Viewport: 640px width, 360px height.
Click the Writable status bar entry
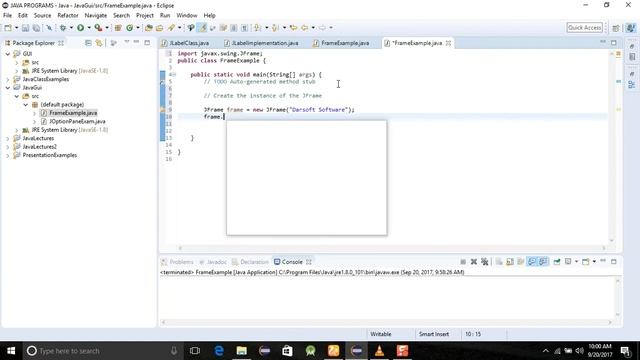coord(380,334)
